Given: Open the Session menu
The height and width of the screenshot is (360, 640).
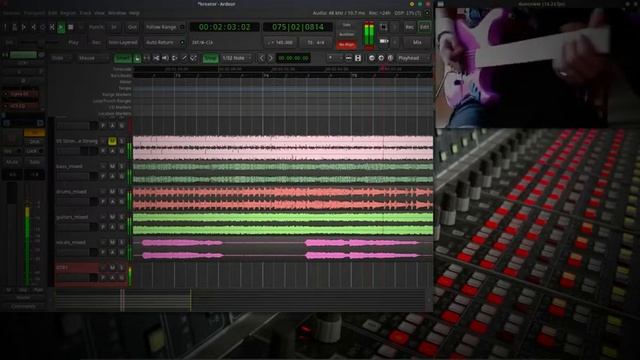Looking at the screenshot, I should coord(12,13).
